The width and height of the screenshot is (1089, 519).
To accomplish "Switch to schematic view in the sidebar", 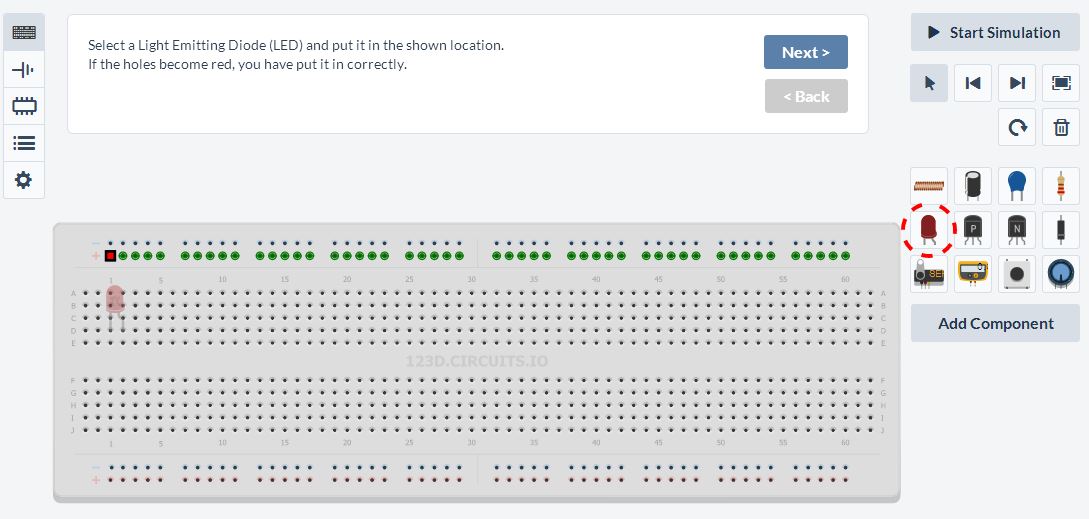I will coord(24,69).
